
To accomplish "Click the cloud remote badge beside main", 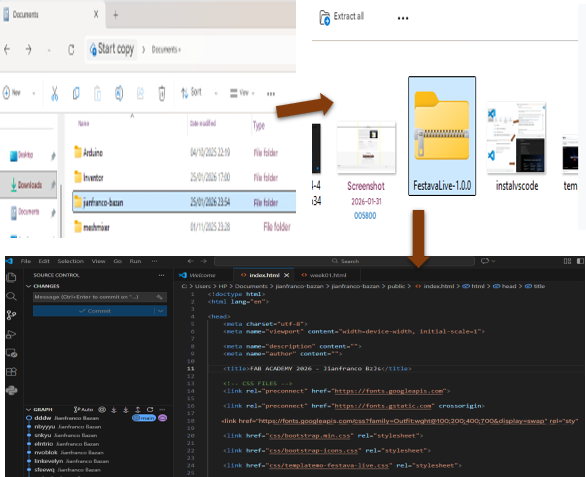I will (x=163, y=418).
